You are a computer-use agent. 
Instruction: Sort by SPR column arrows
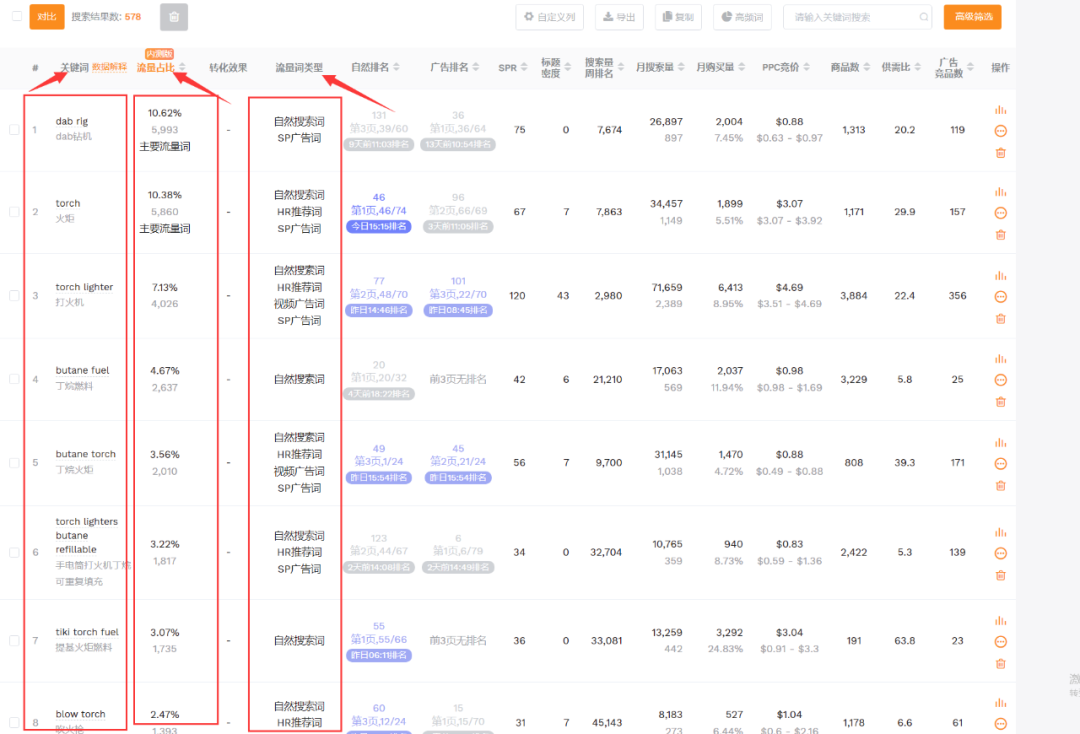[524, 67]
